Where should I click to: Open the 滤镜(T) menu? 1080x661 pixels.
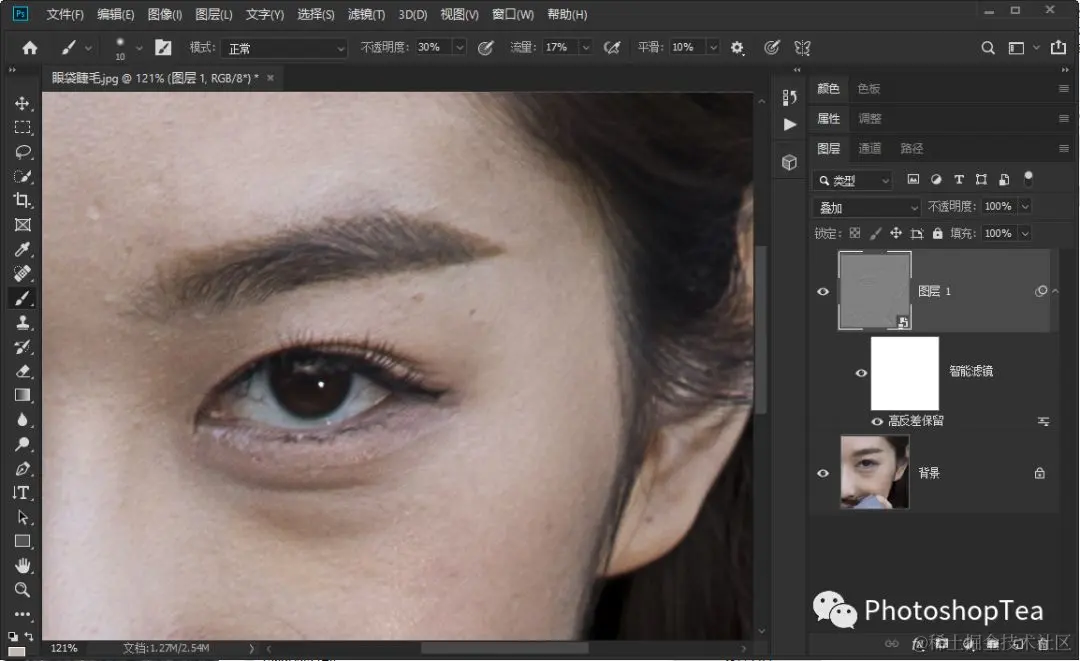[x=366, y=15]
